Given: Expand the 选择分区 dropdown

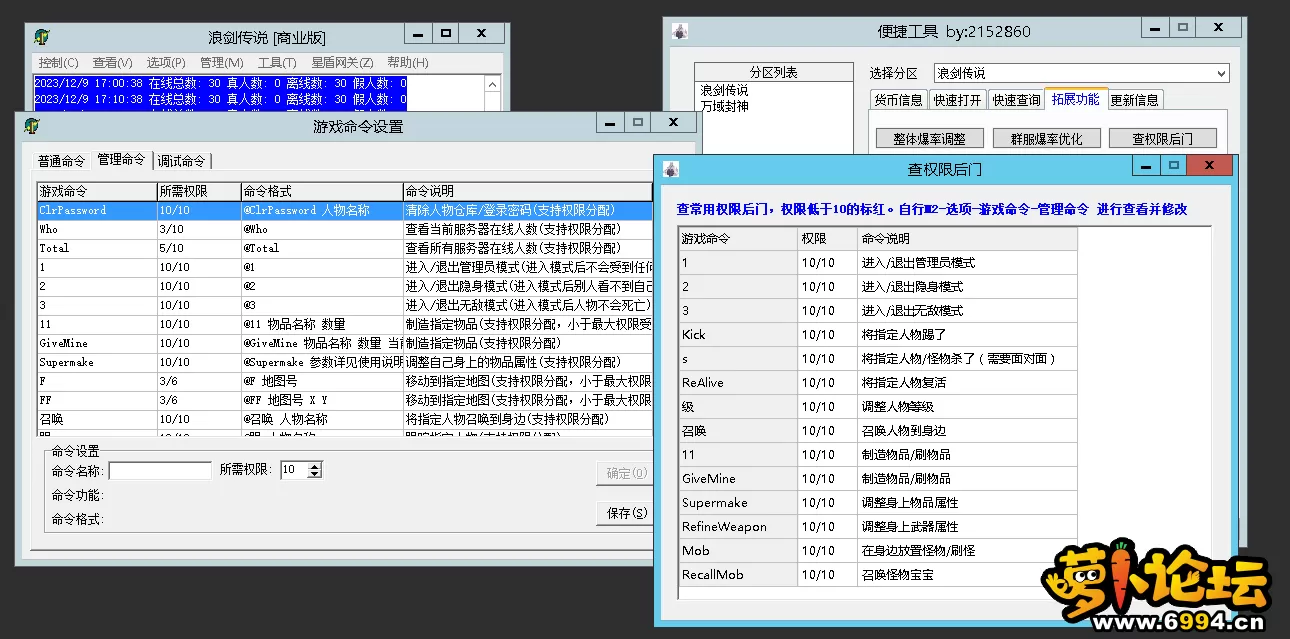Looking at the screenshot, I should [x=1221, y=73].
